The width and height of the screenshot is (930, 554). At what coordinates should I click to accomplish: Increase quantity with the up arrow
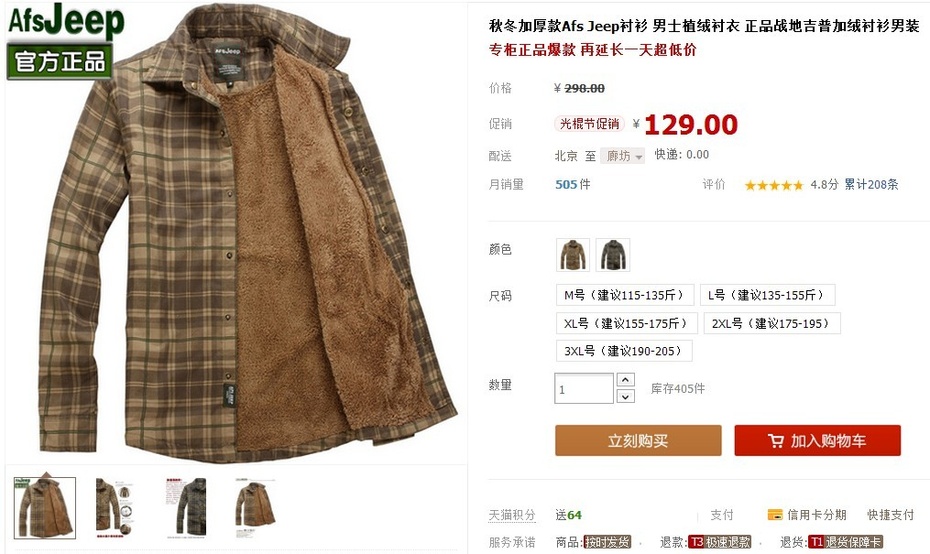(626, 380)
